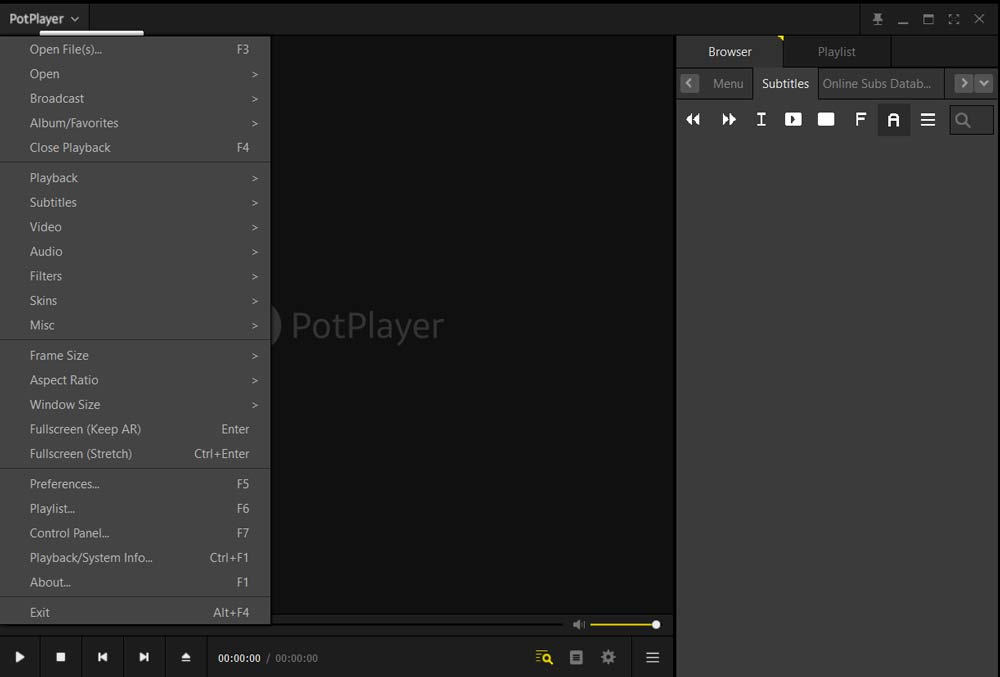Click fast-forward subtitle sync icon

pyautogui.click(x=728, y=119)
